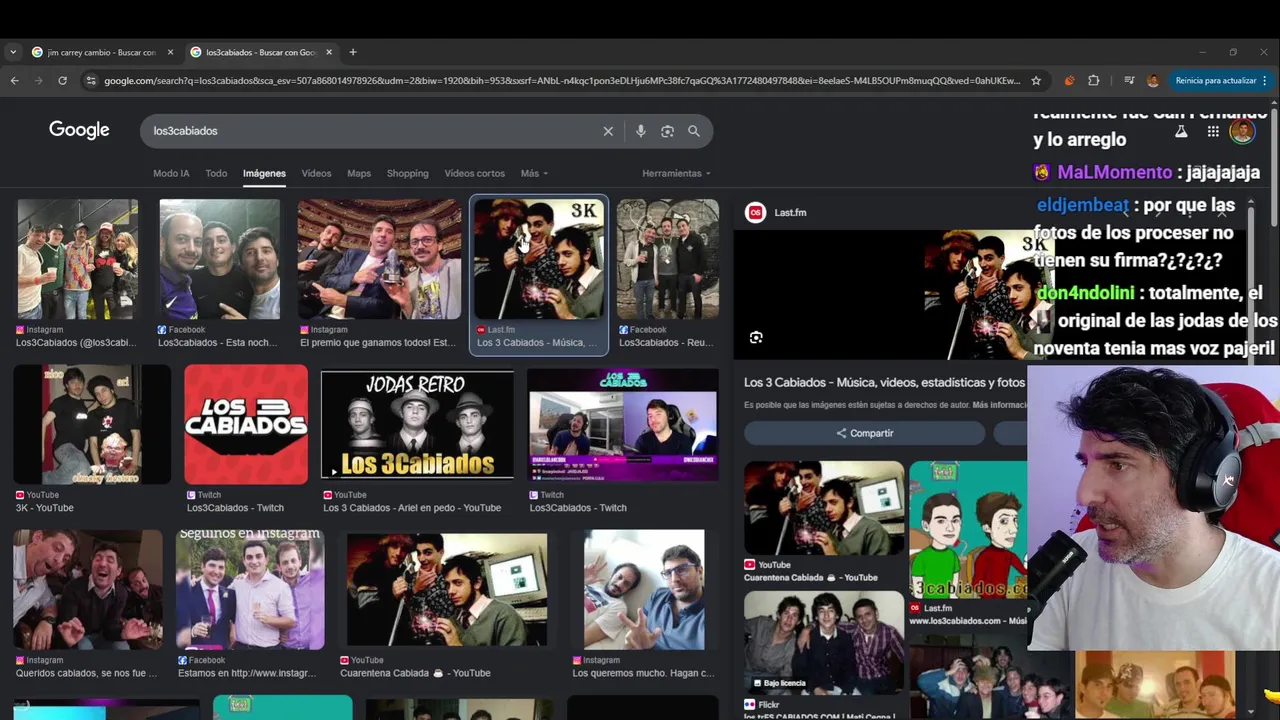Open 'Los queremos mucho' Instagram image
The height and width of the screenshot is (720, 1280).
coord(644,590)
